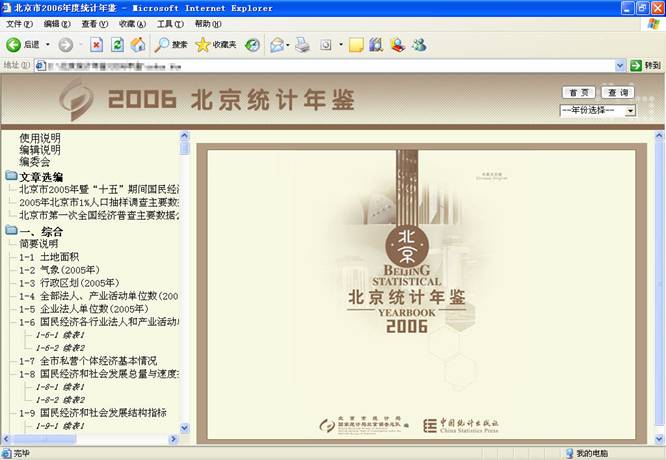The image size is (666, 460).
Task: Click the page icon in the address bar
Action: (40, 65)
